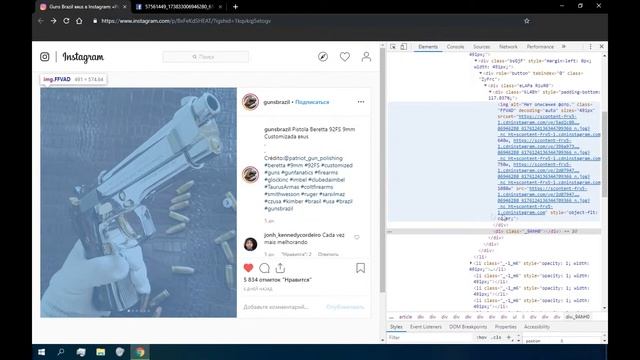Switch to DevTools Performance tab
Image resolution: width=640 pixels, height=360 pixels.
540,47
